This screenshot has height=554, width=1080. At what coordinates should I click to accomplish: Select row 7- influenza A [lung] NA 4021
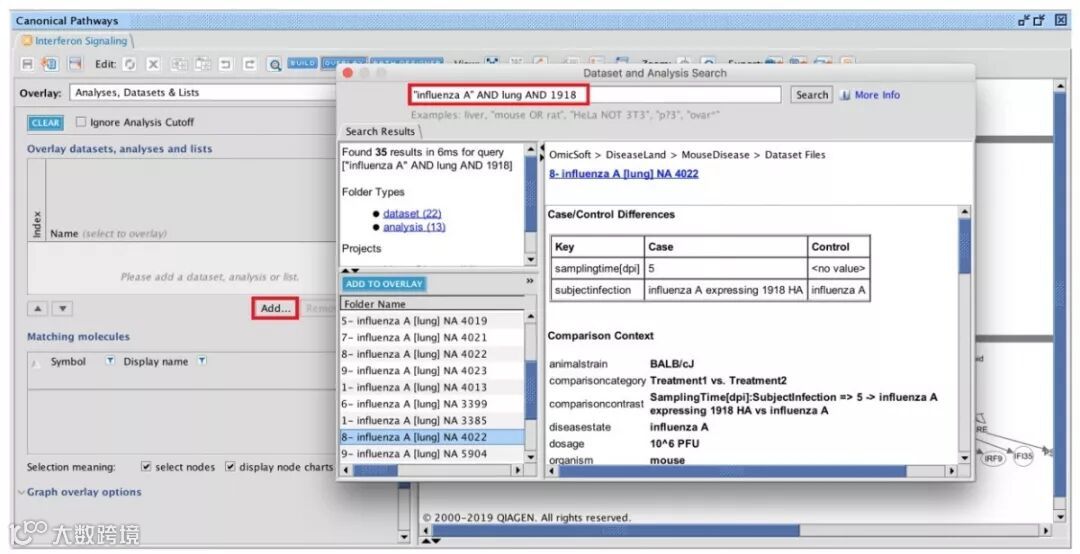tap(433, 337)
